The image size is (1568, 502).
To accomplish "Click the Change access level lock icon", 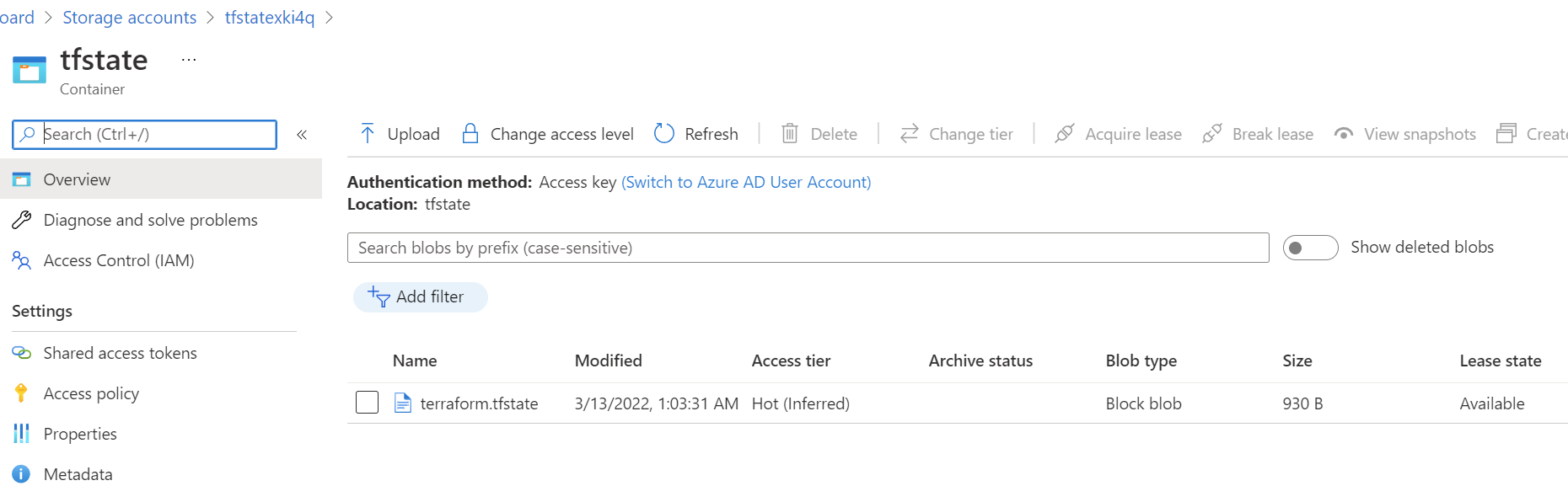I will pyautogui.click(x=470, y=133).
